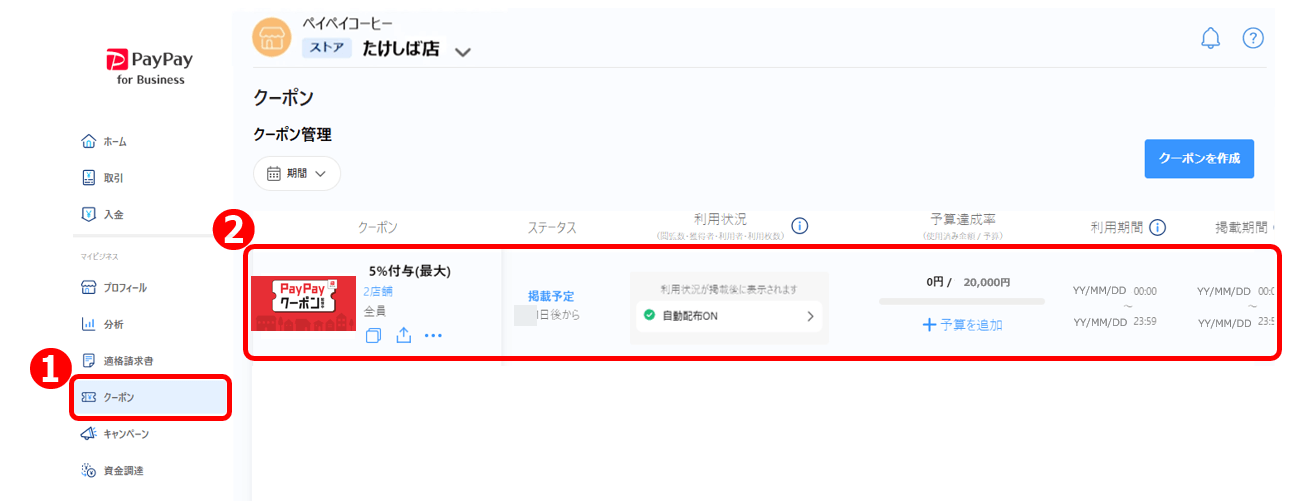Click the share coupon icon
The height and width of the screenshot is (501, 1315).
tap(403, 336)
